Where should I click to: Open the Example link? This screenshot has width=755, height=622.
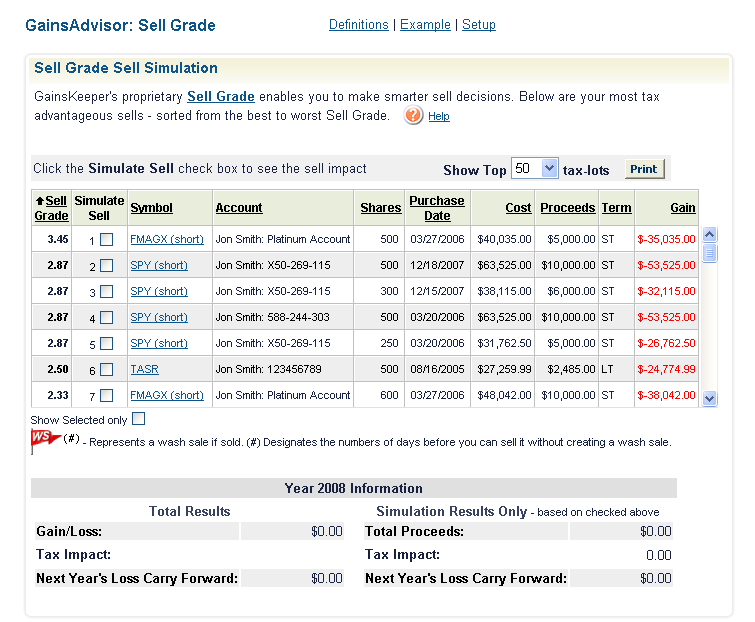(x=425, y=25)
